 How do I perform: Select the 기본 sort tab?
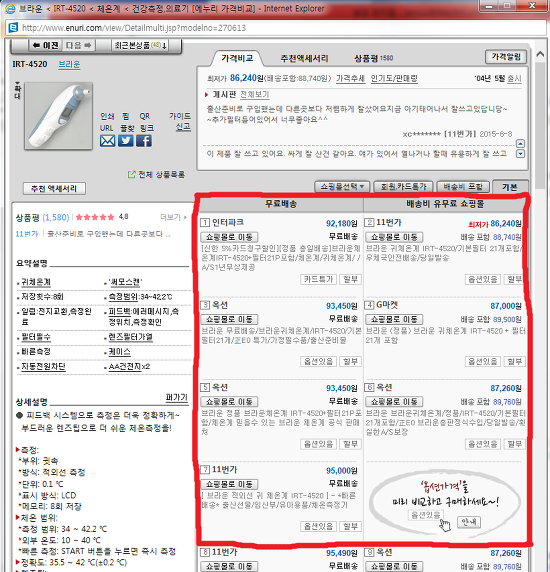[x=510, y=187]
